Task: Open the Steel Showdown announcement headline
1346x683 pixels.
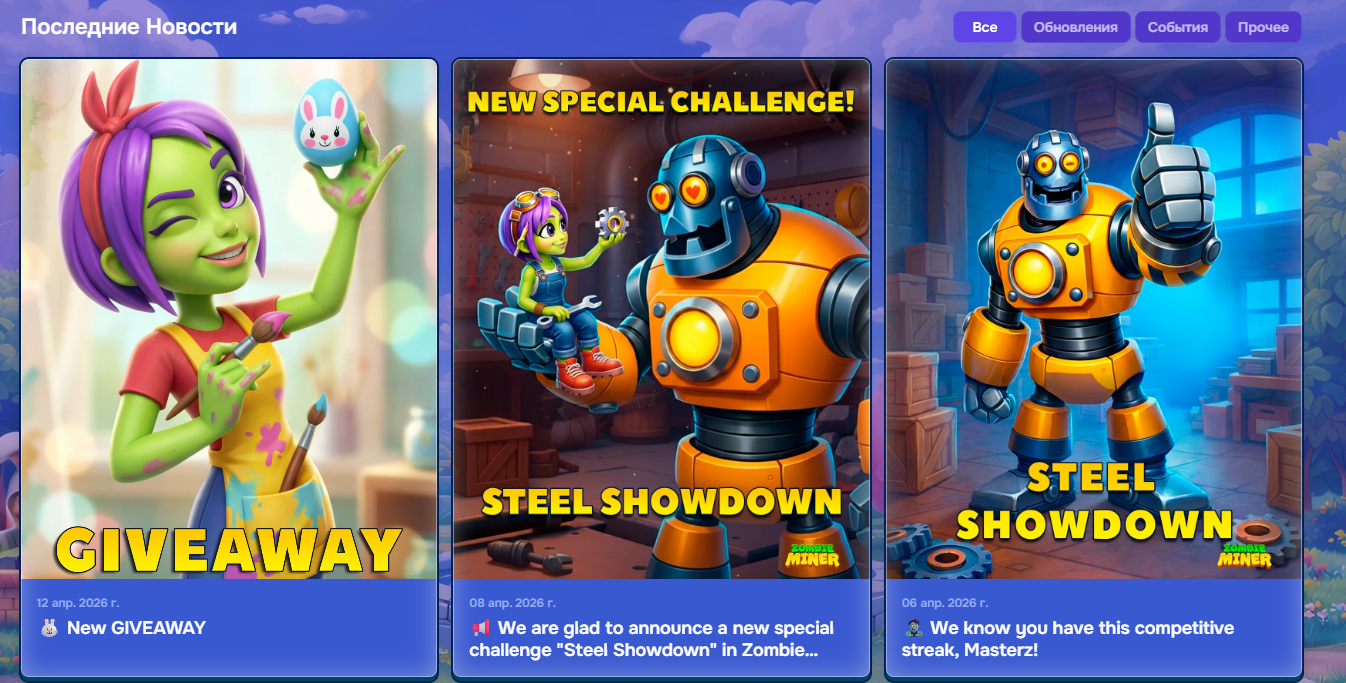Action: point(652,639)
